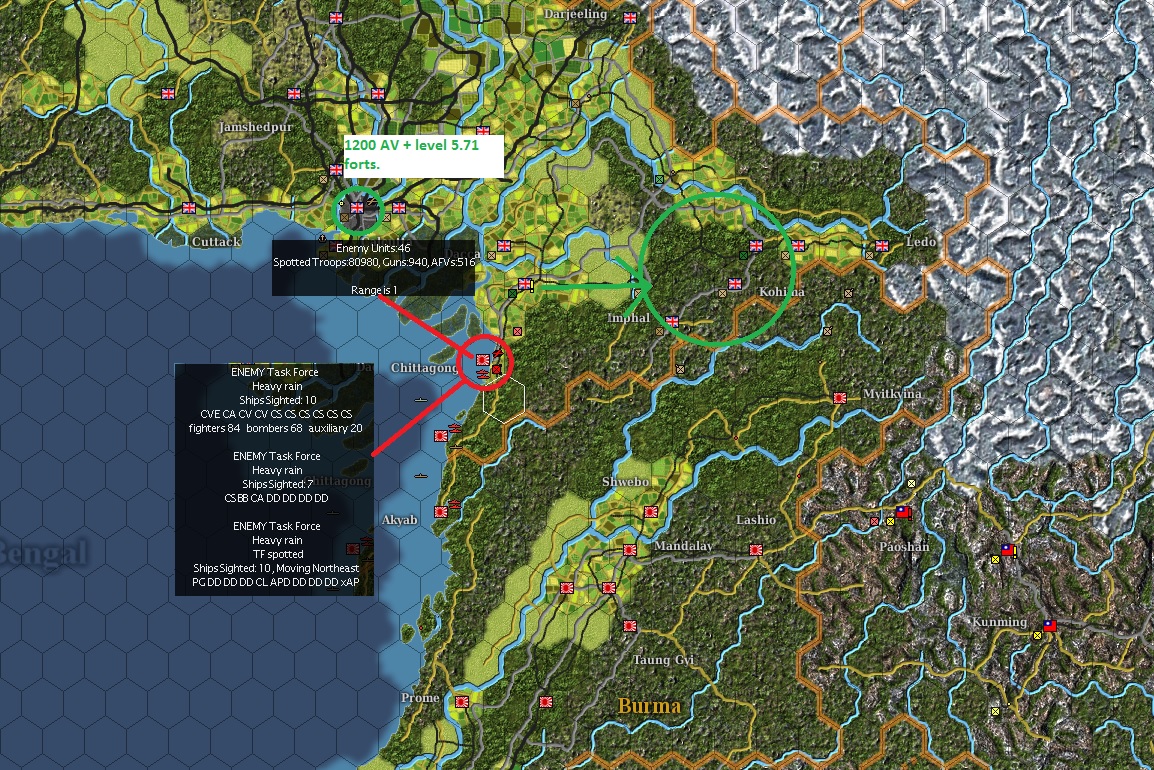Click the Chinese flag beside Kunming
Viewport: 1154px width, 770px height.
coord(1049,626)
